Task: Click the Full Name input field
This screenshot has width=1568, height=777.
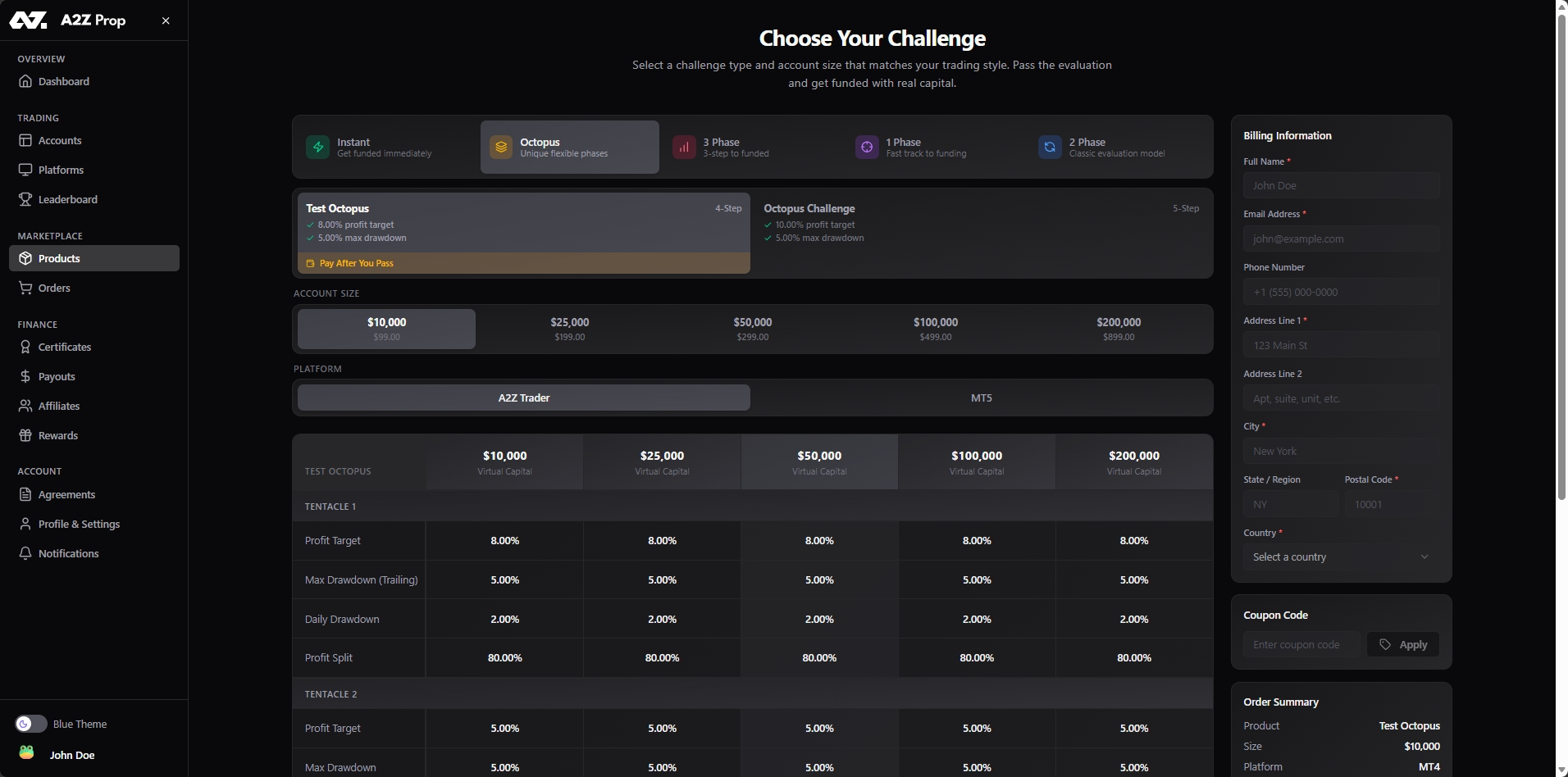Action: [1340, 185]
